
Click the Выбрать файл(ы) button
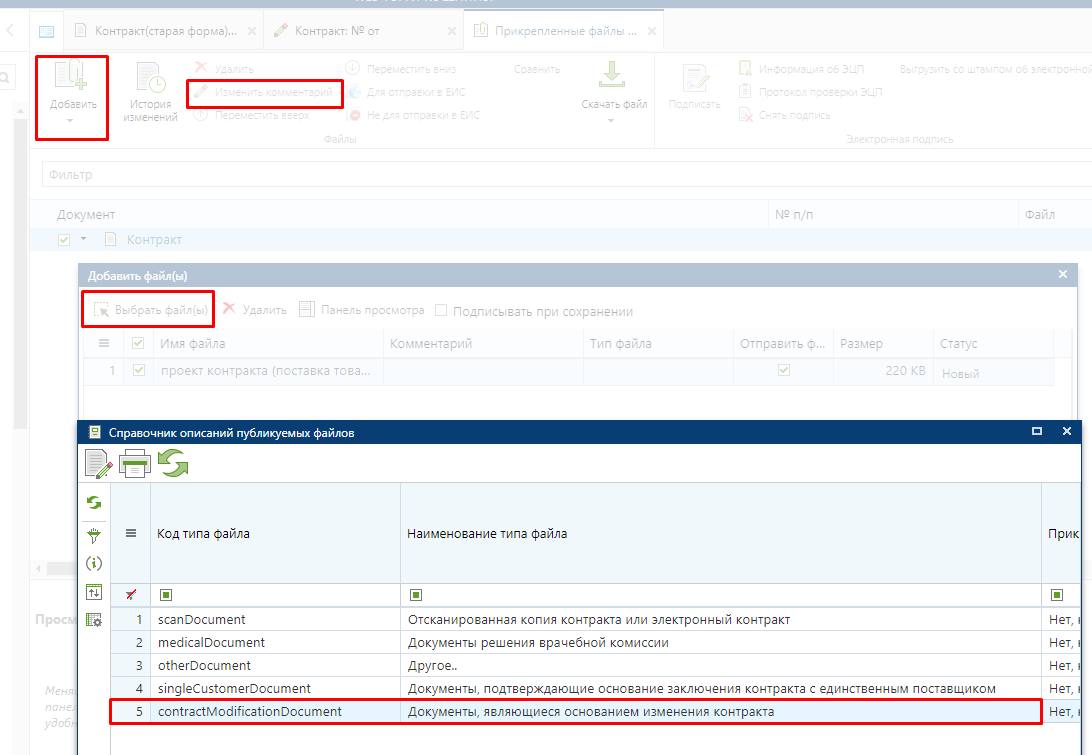150,311
